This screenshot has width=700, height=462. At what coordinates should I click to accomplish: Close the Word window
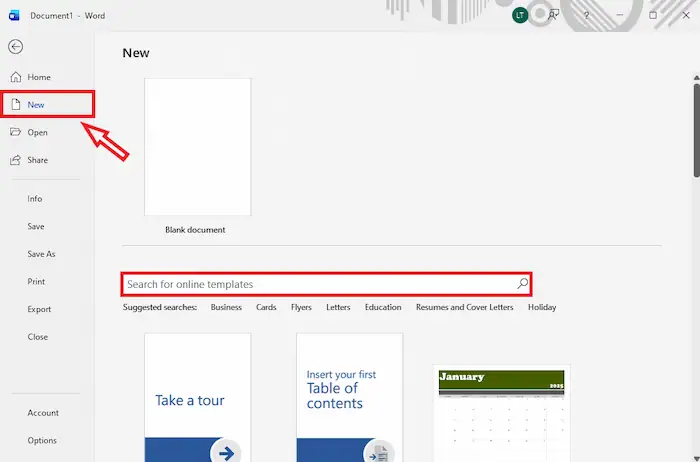point(686,15)
